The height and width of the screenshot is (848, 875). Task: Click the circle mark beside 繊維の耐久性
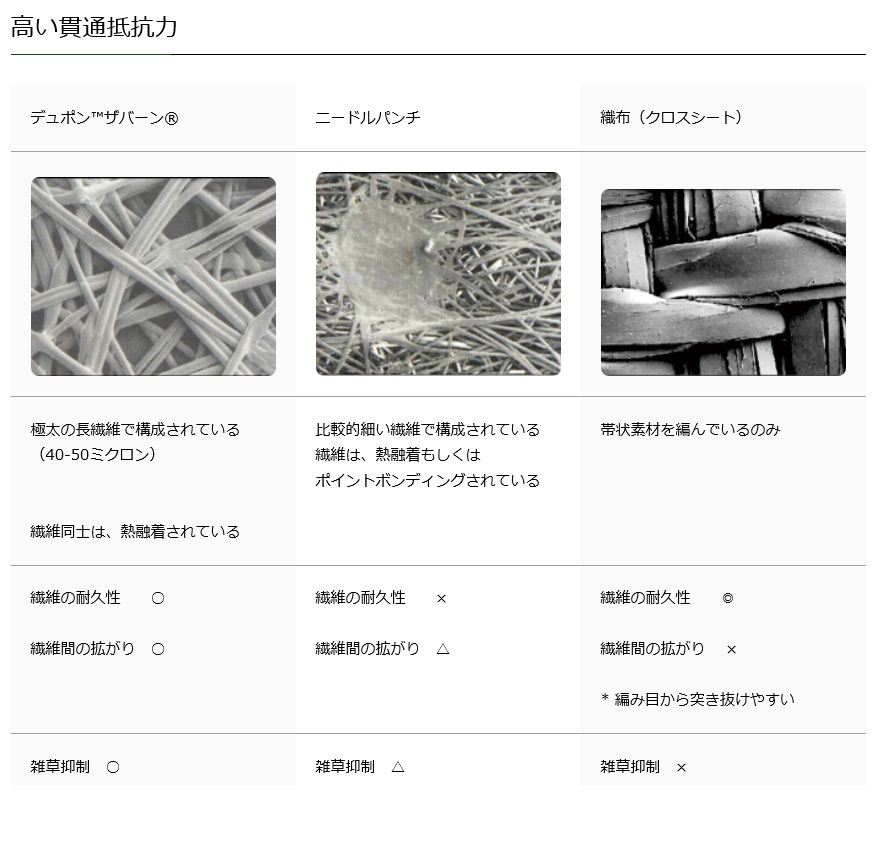158,598
